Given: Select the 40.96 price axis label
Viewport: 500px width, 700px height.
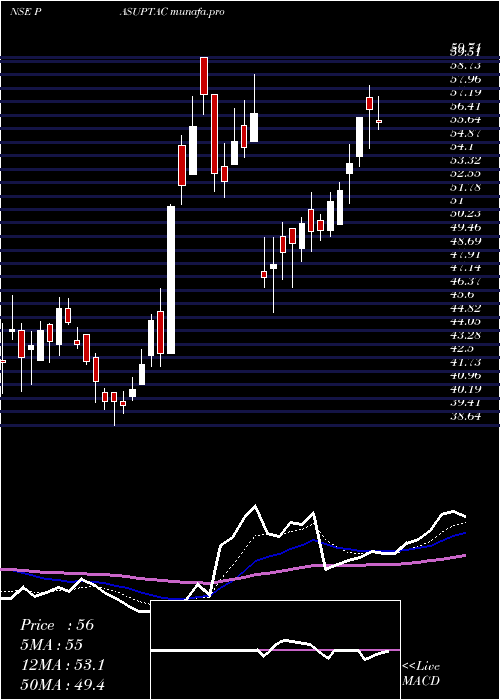Looking at the screenshot, I should pos(465,375).
